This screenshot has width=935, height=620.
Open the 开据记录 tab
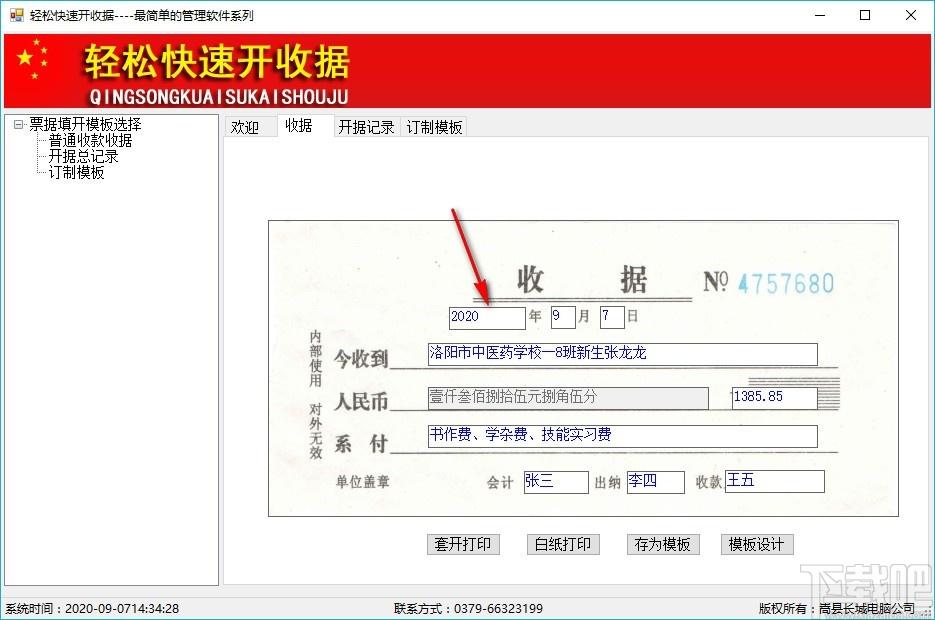366,127
